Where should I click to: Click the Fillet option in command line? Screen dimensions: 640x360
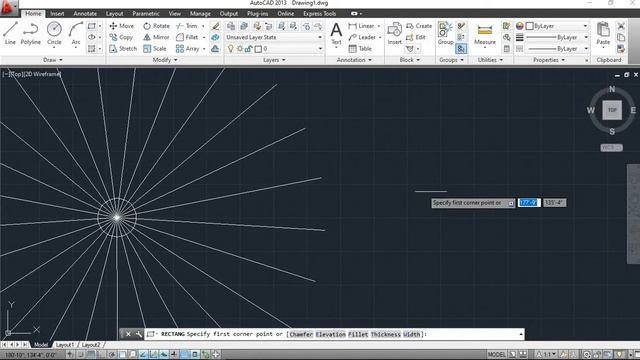[358, 334]
